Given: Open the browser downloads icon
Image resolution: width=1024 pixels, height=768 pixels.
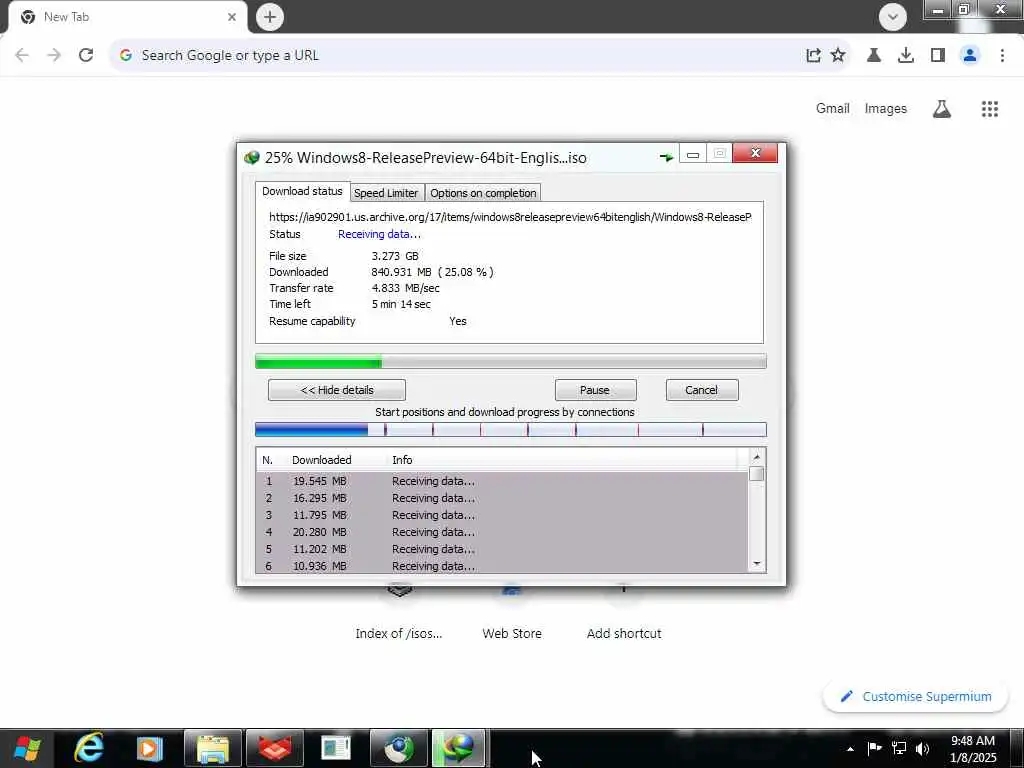Looking at the screenshot, I should click(x=906, y=56).
